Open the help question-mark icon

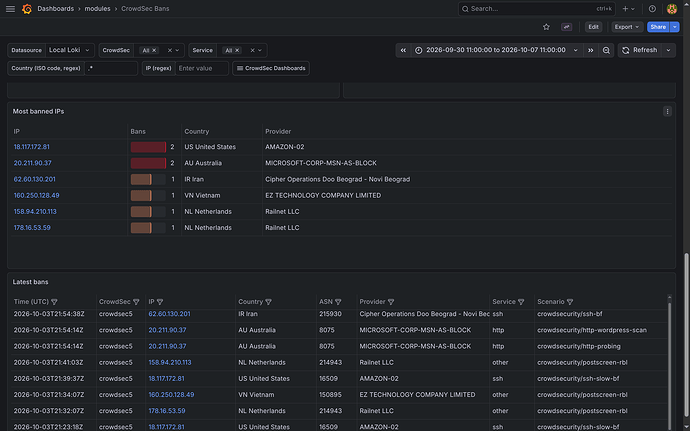click(652, 9)
